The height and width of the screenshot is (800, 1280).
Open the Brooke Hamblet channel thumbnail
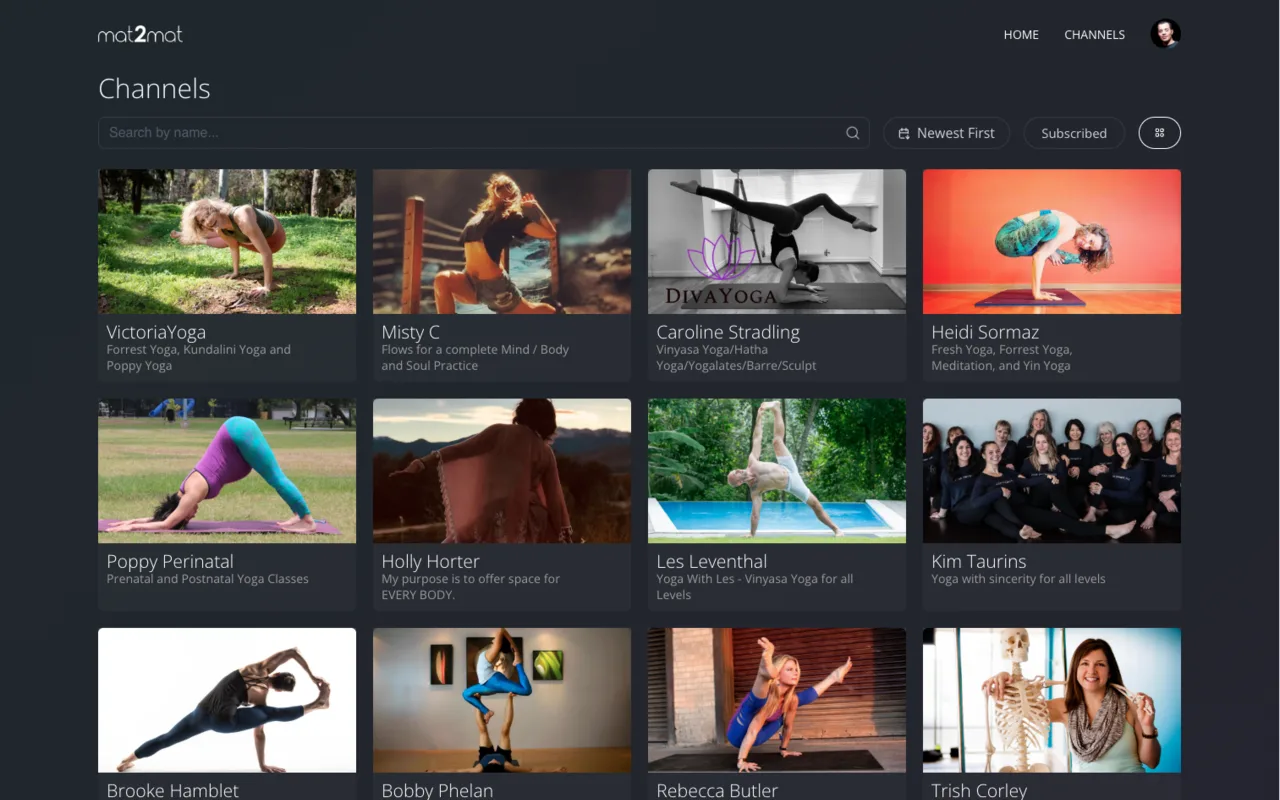tap(227, 700)
